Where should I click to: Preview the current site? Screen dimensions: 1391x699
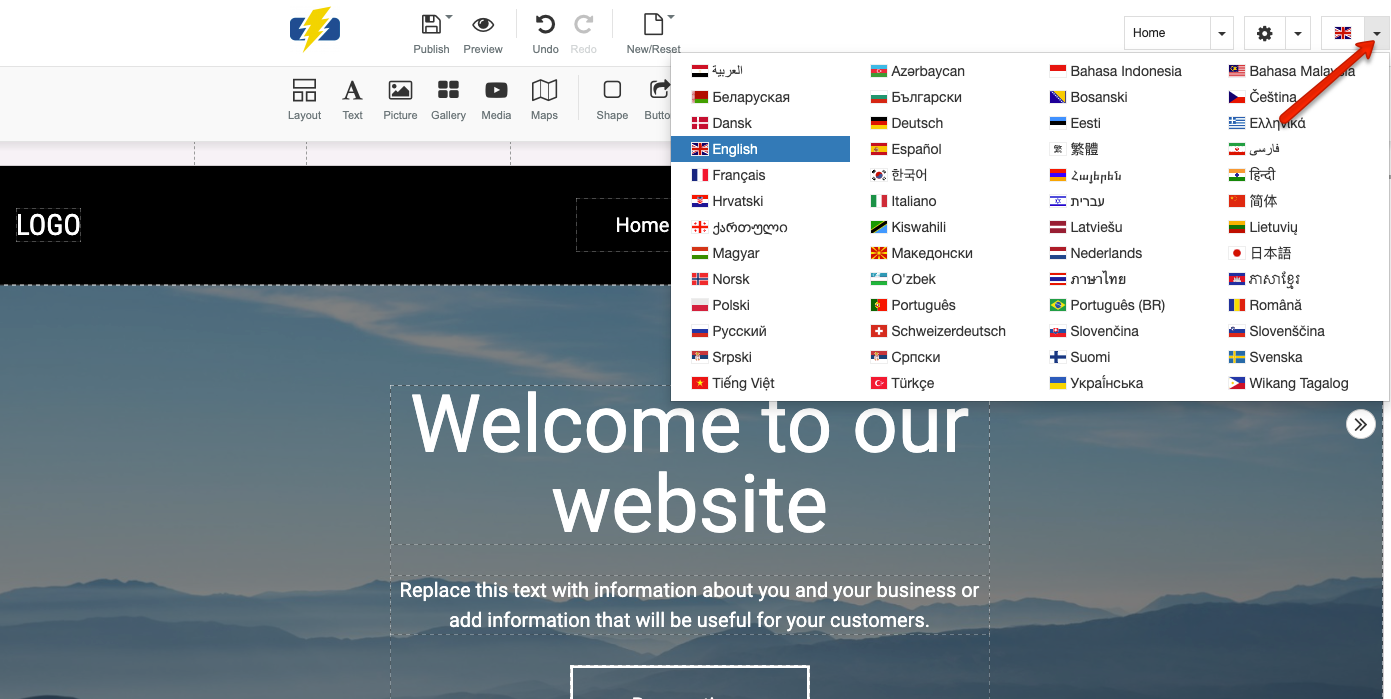click(483, 32)
